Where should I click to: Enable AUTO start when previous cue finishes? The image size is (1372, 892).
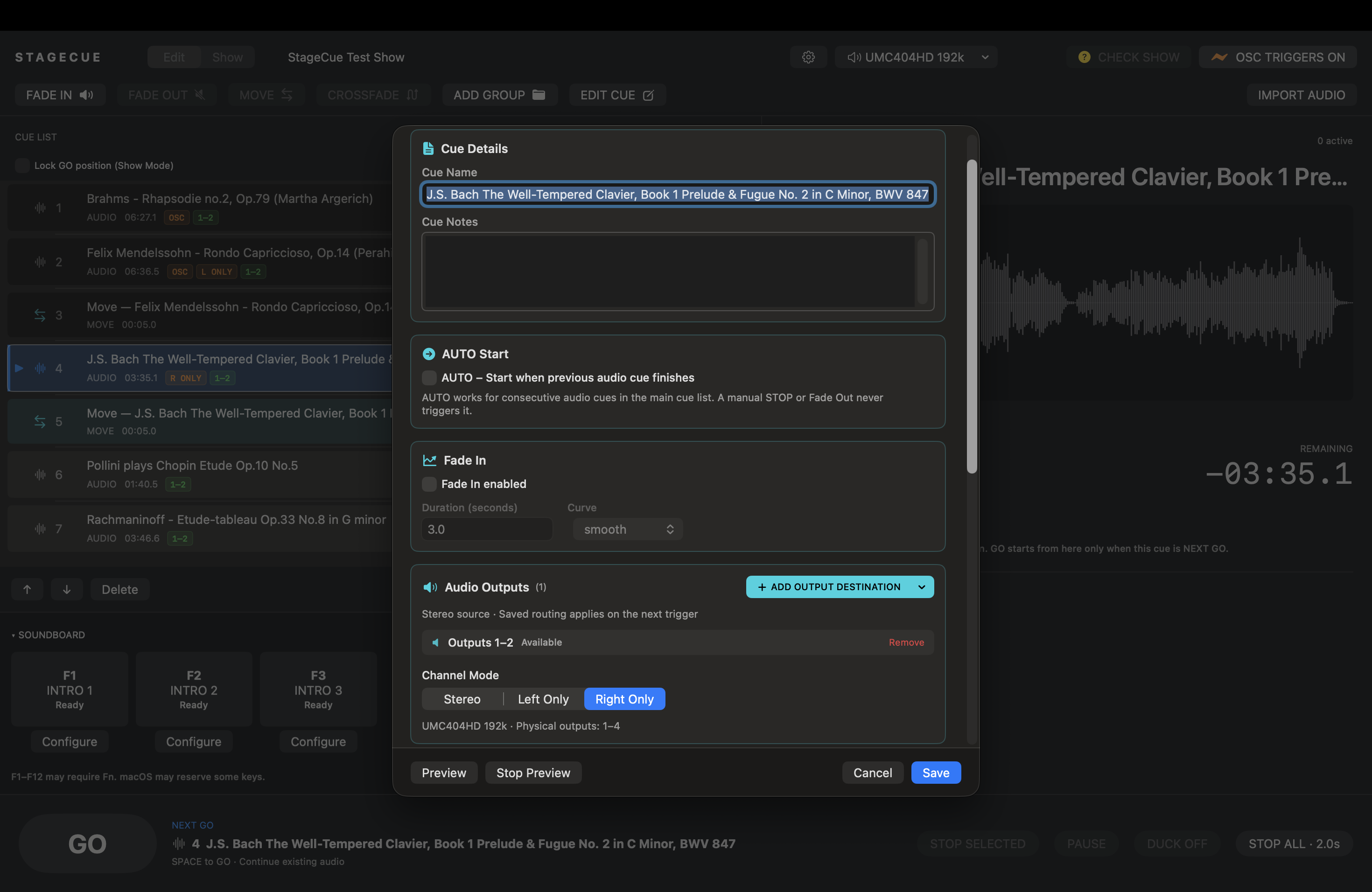pos(429,377)
